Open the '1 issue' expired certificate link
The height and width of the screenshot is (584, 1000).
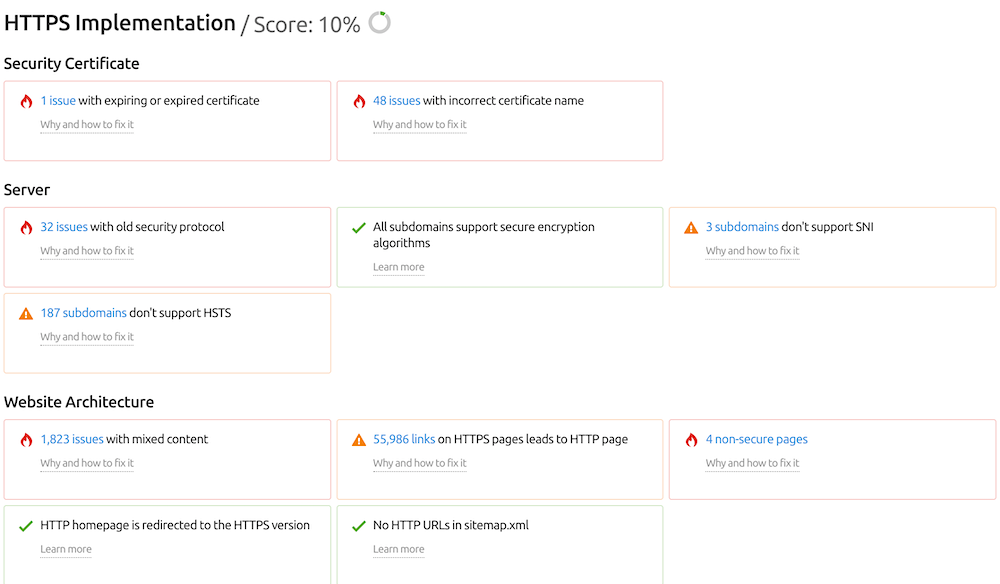58,101
